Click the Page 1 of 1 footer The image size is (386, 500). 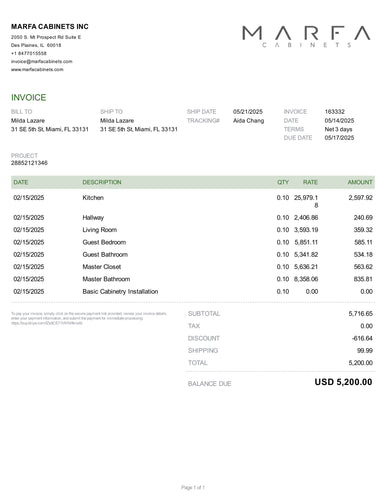pos(193,487)
